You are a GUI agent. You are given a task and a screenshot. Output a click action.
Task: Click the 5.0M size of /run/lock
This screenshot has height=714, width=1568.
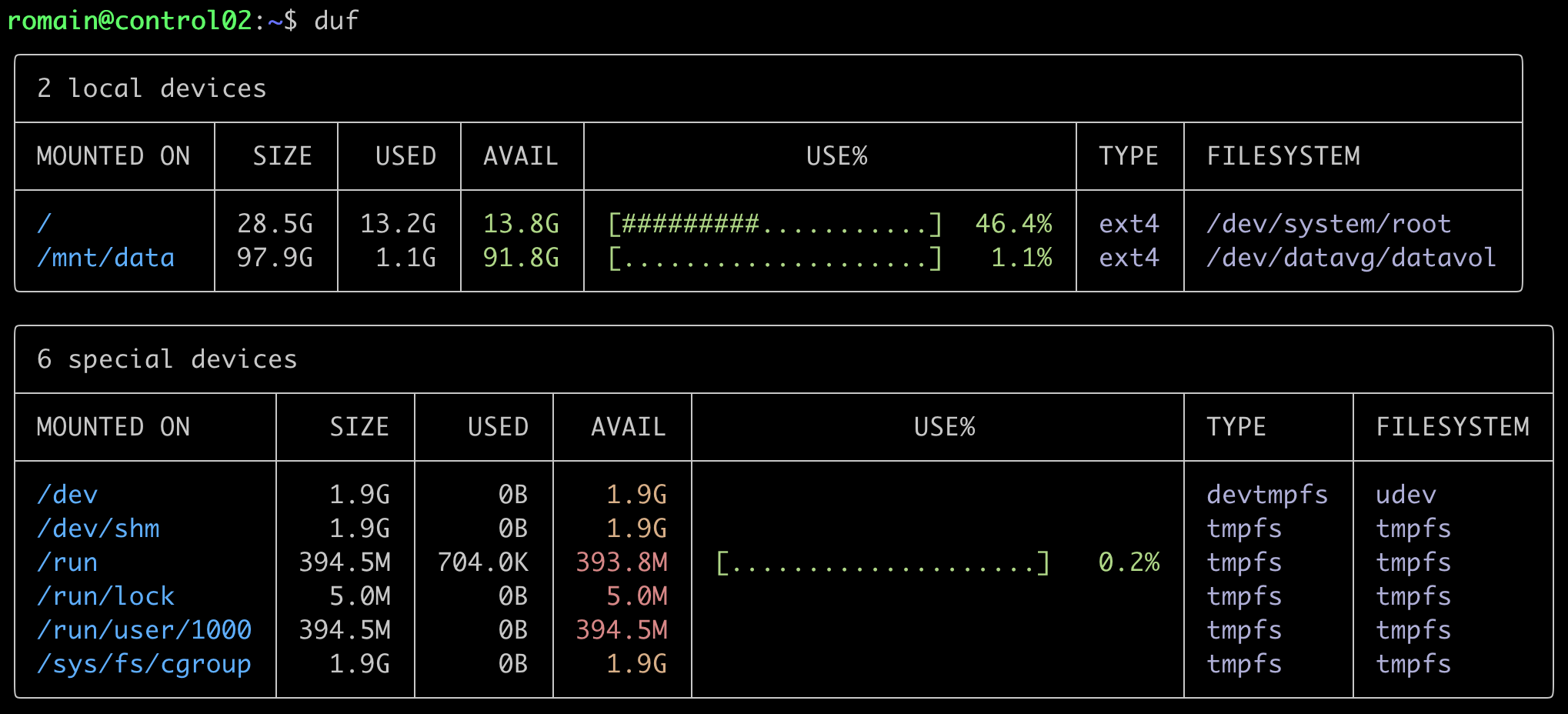click(x=359, y=596)
